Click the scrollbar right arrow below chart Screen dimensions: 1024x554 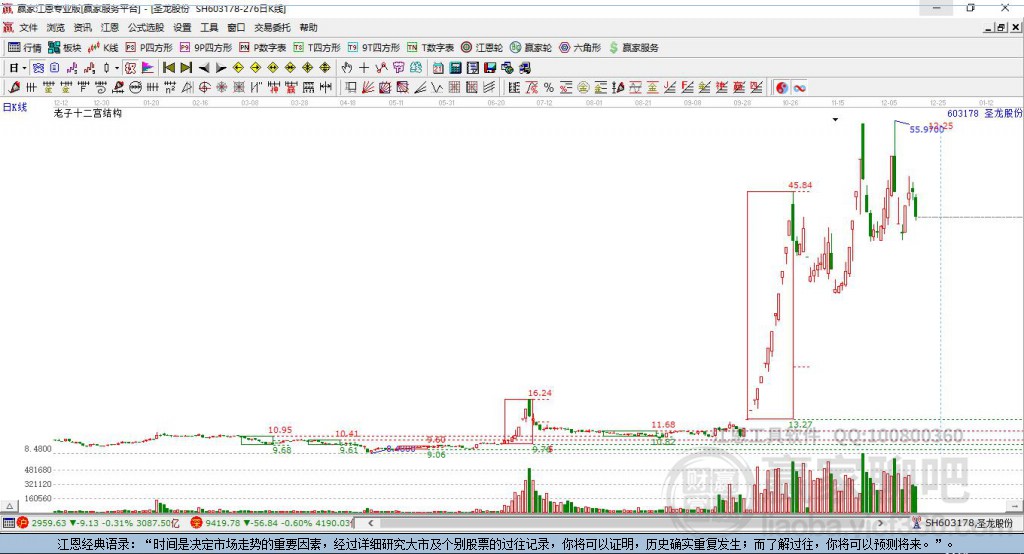point(880,523)
